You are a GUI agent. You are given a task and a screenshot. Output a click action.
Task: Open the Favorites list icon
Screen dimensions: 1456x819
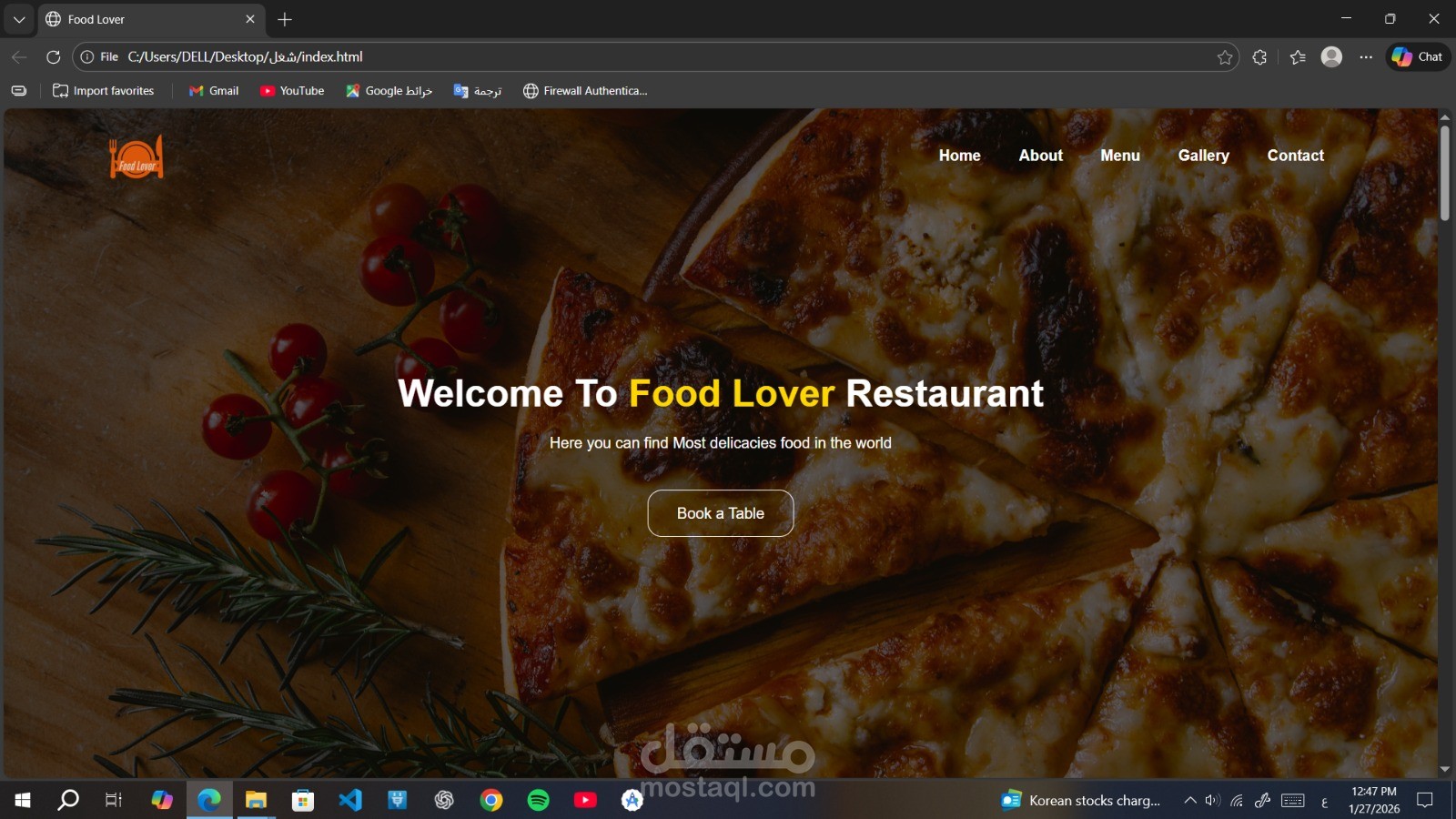[x=1298, y=57]
